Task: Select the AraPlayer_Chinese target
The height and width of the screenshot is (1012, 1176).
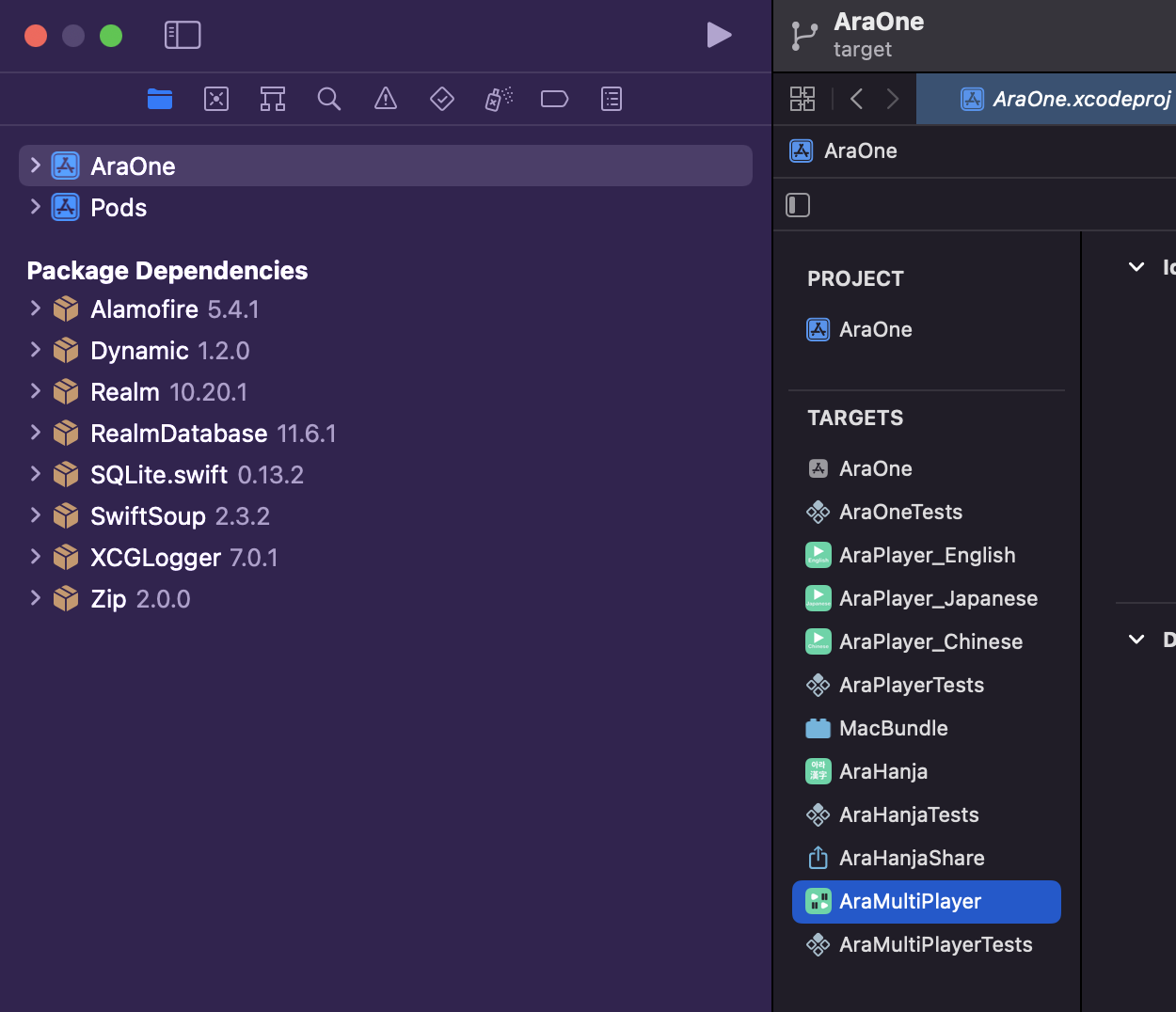Action: (927, 641)
